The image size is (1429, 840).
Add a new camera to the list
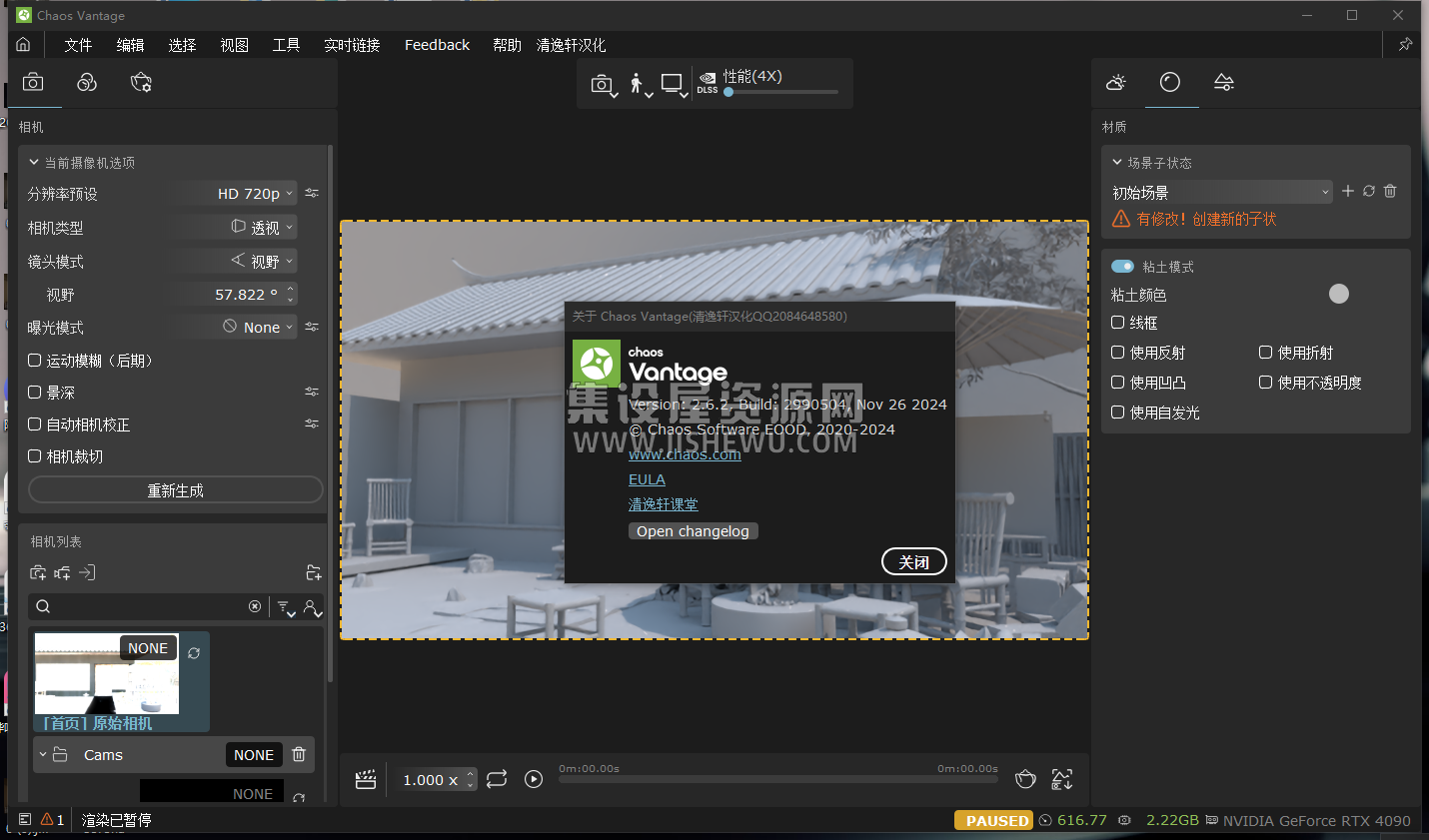38,572
